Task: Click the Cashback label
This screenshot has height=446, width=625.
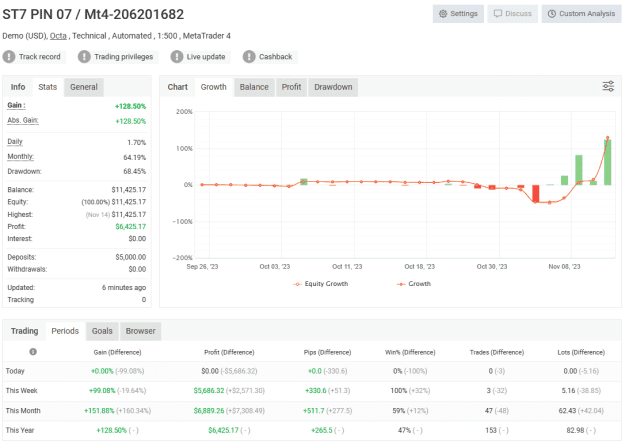Action: (x=275, y=57)
